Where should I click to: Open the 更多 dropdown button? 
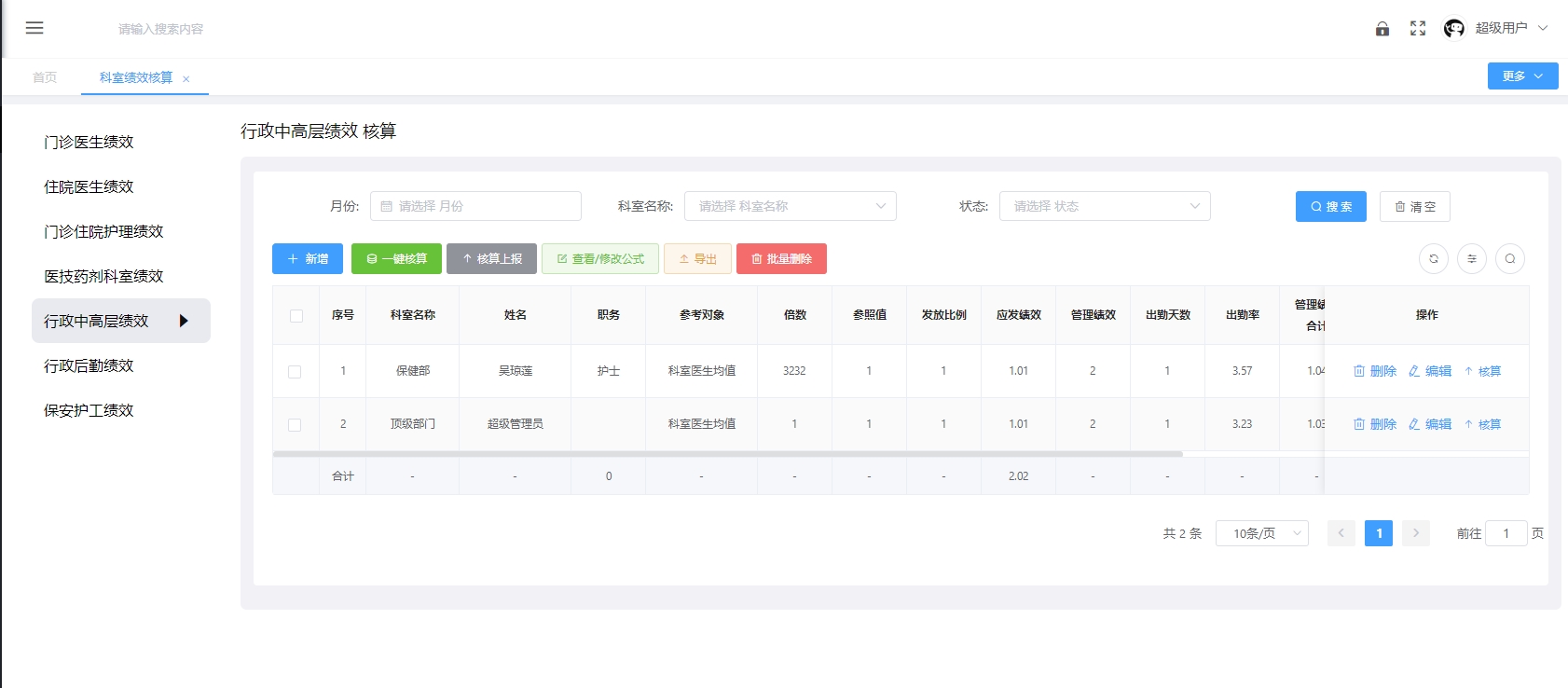(x=1522, y=76)
